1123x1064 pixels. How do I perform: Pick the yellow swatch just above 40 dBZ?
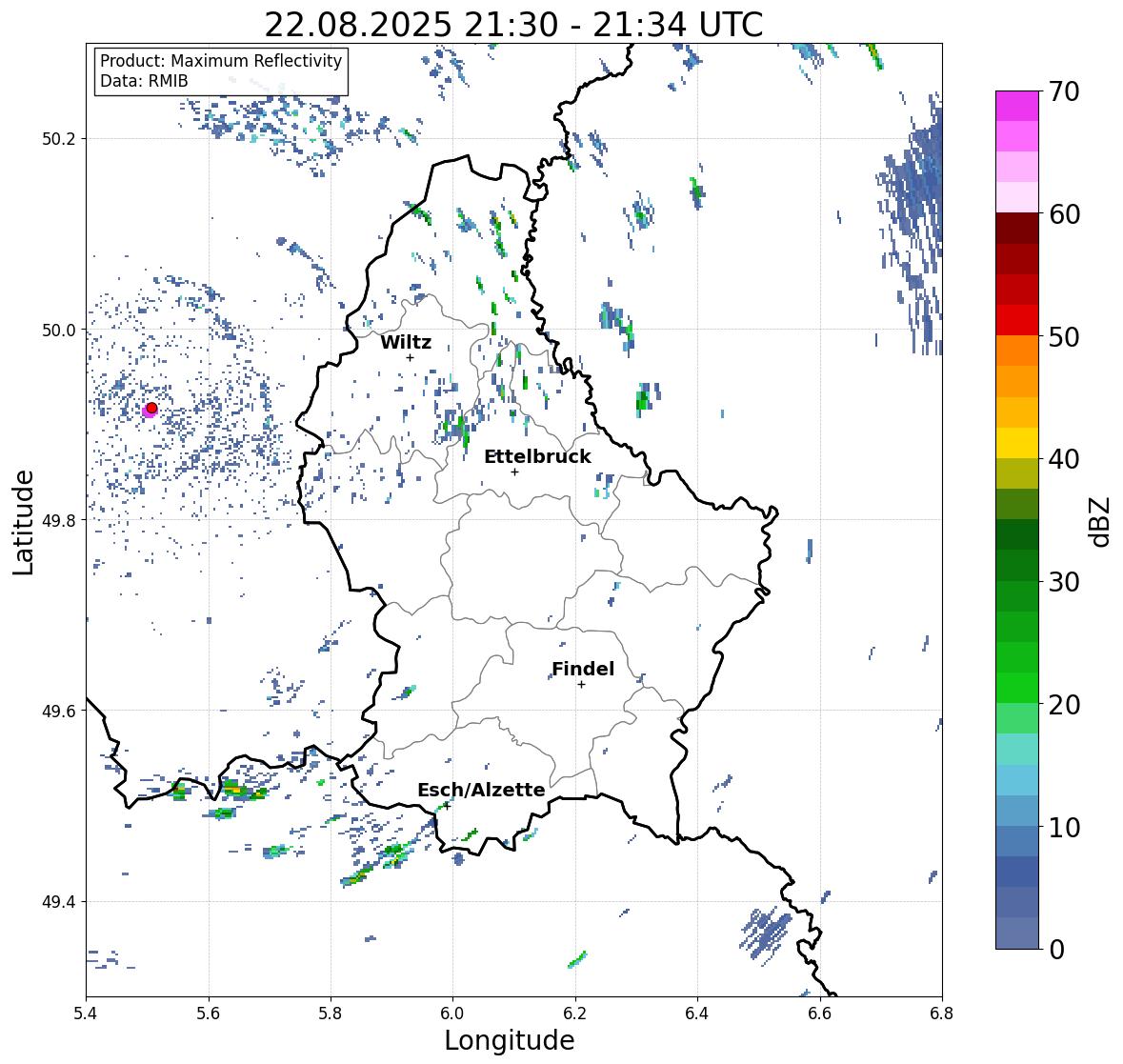point(1017,443)
